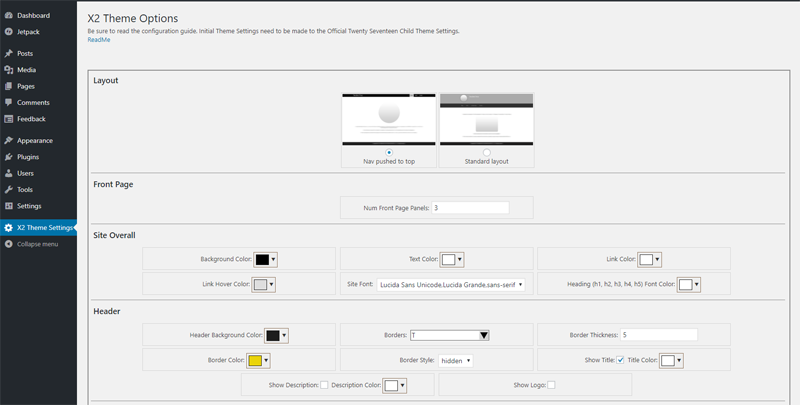800x405 pixels.
Task: Click the gray Link Hover Color swatch
Action: [x=260, y=284]
